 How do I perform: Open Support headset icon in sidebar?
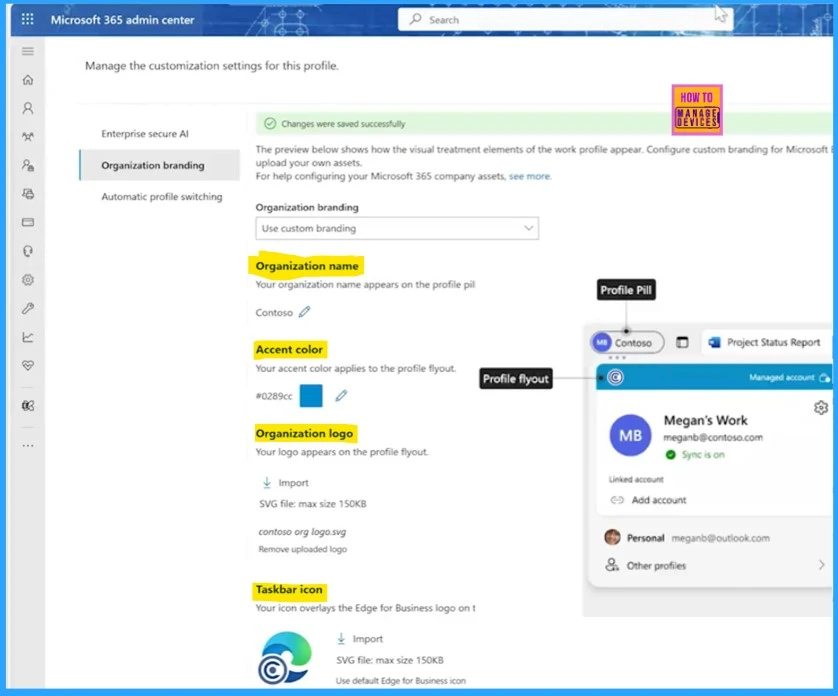[28, 251]
